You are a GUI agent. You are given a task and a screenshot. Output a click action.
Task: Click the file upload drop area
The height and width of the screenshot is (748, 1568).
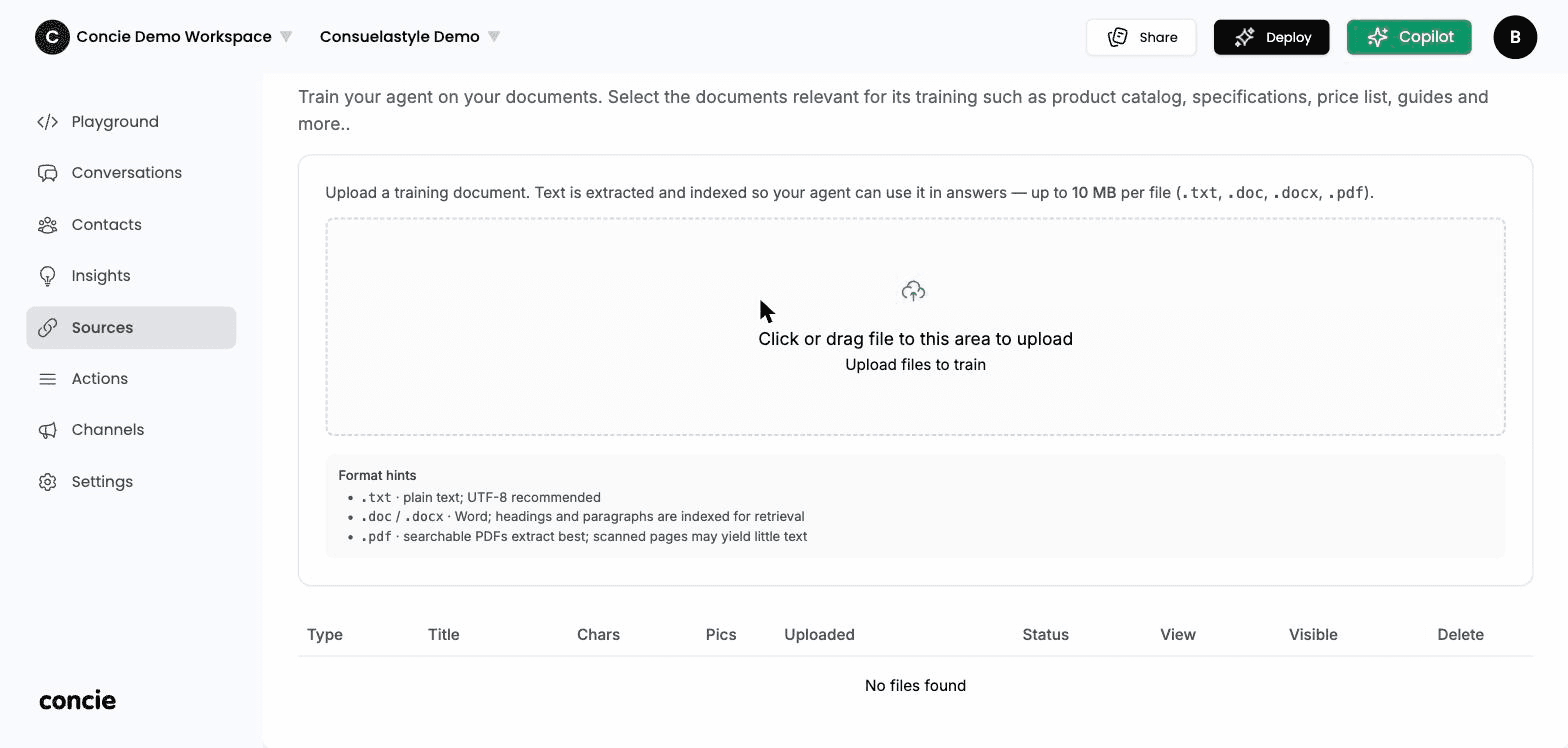915,327
